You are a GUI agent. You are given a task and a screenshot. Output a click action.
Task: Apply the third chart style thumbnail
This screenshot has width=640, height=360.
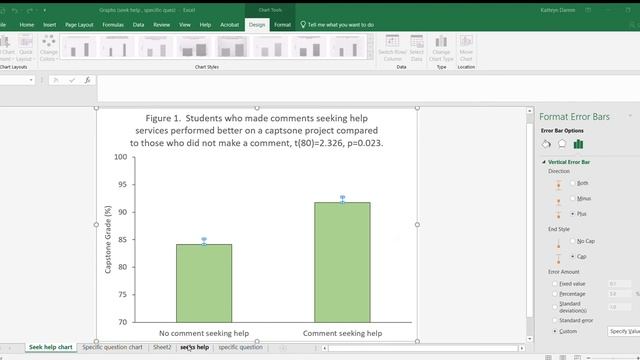156,47
